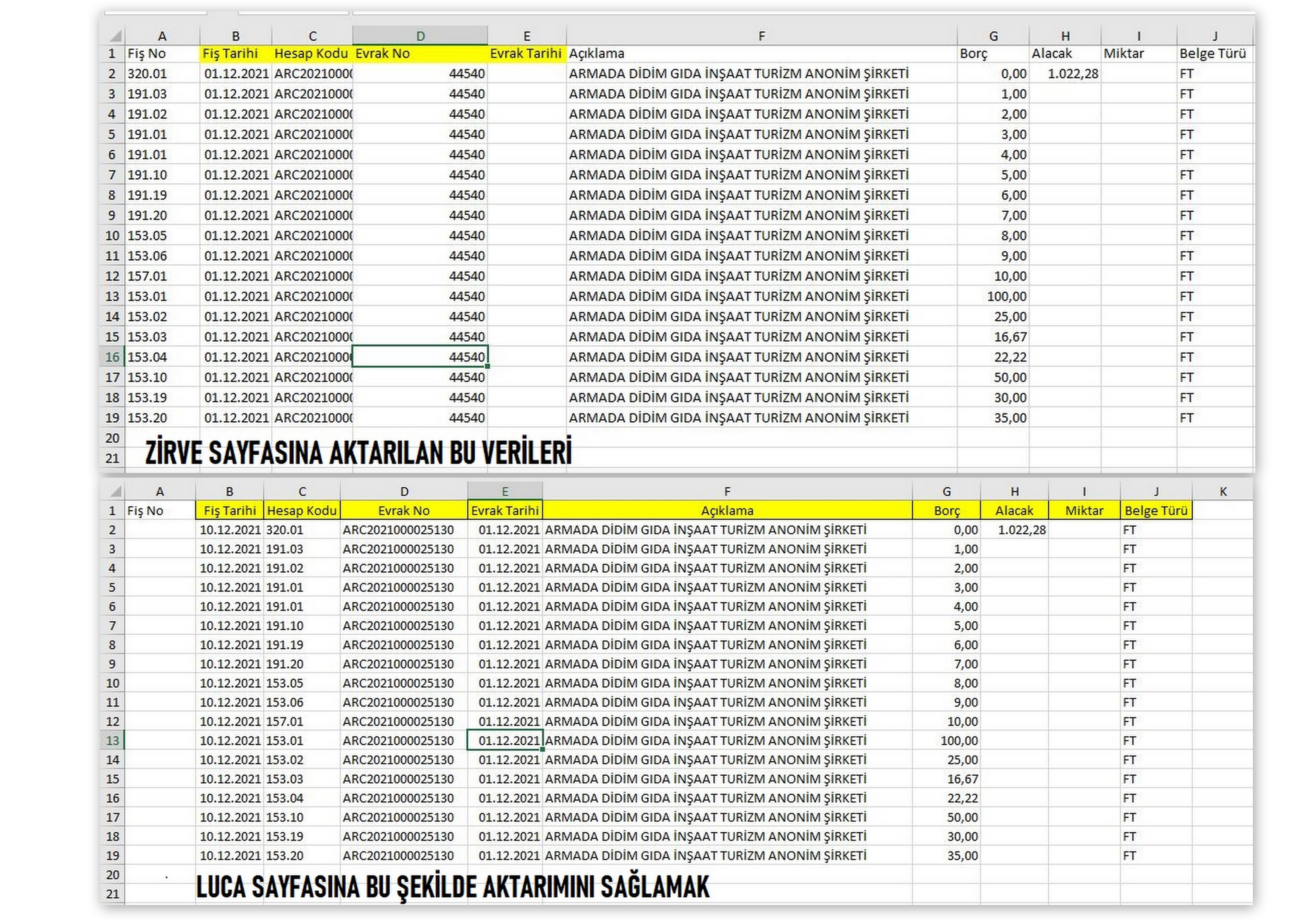Click 'Belge Türü' header cell in Luca sheet

[1156, 511]
